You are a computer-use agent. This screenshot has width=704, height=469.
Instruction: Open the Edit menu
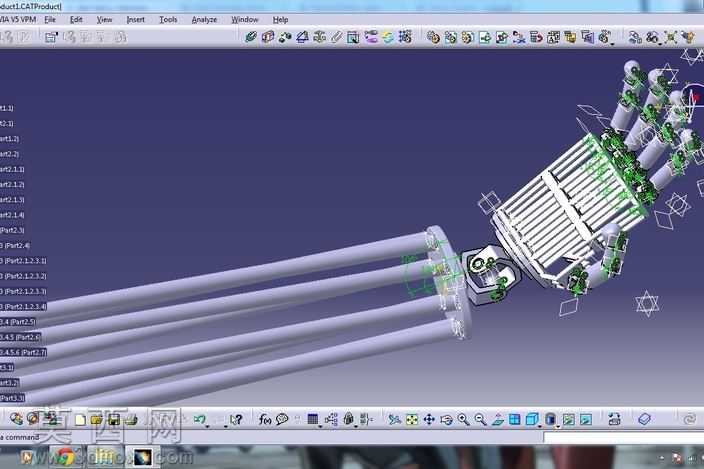point(76,20)
